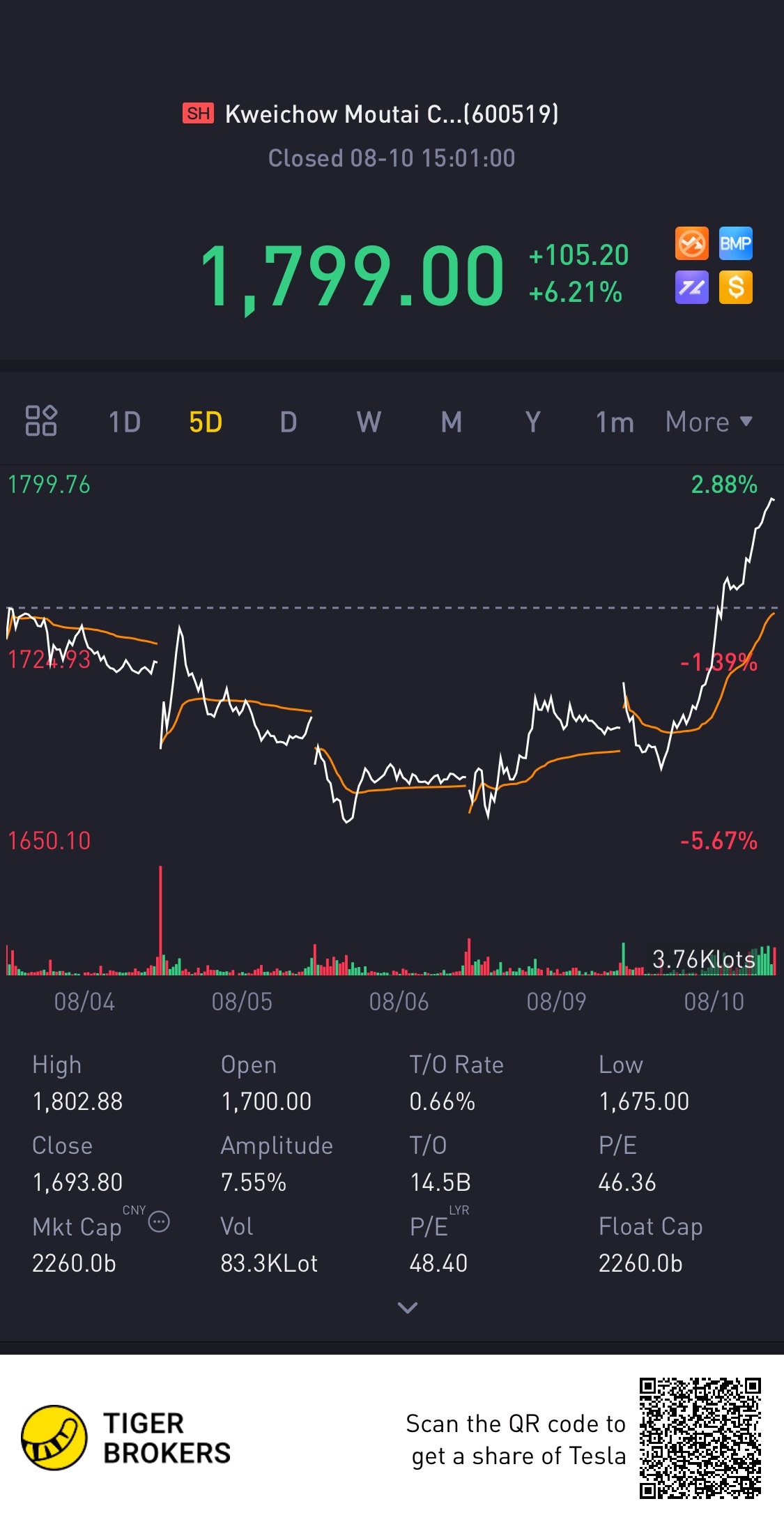Tap the Kweichow Moutai stock title

click(x=392, y=114)
